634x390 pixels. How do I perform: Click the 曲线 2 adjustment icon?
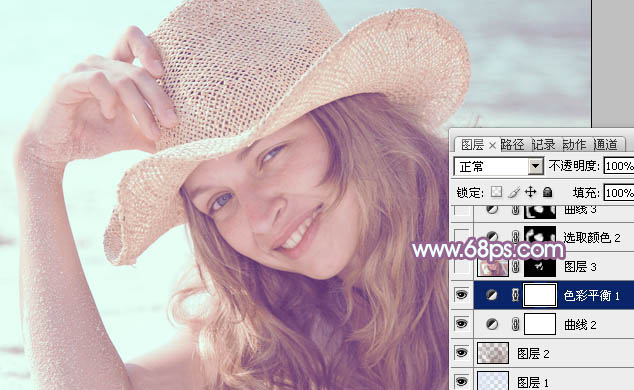(492, 324)
